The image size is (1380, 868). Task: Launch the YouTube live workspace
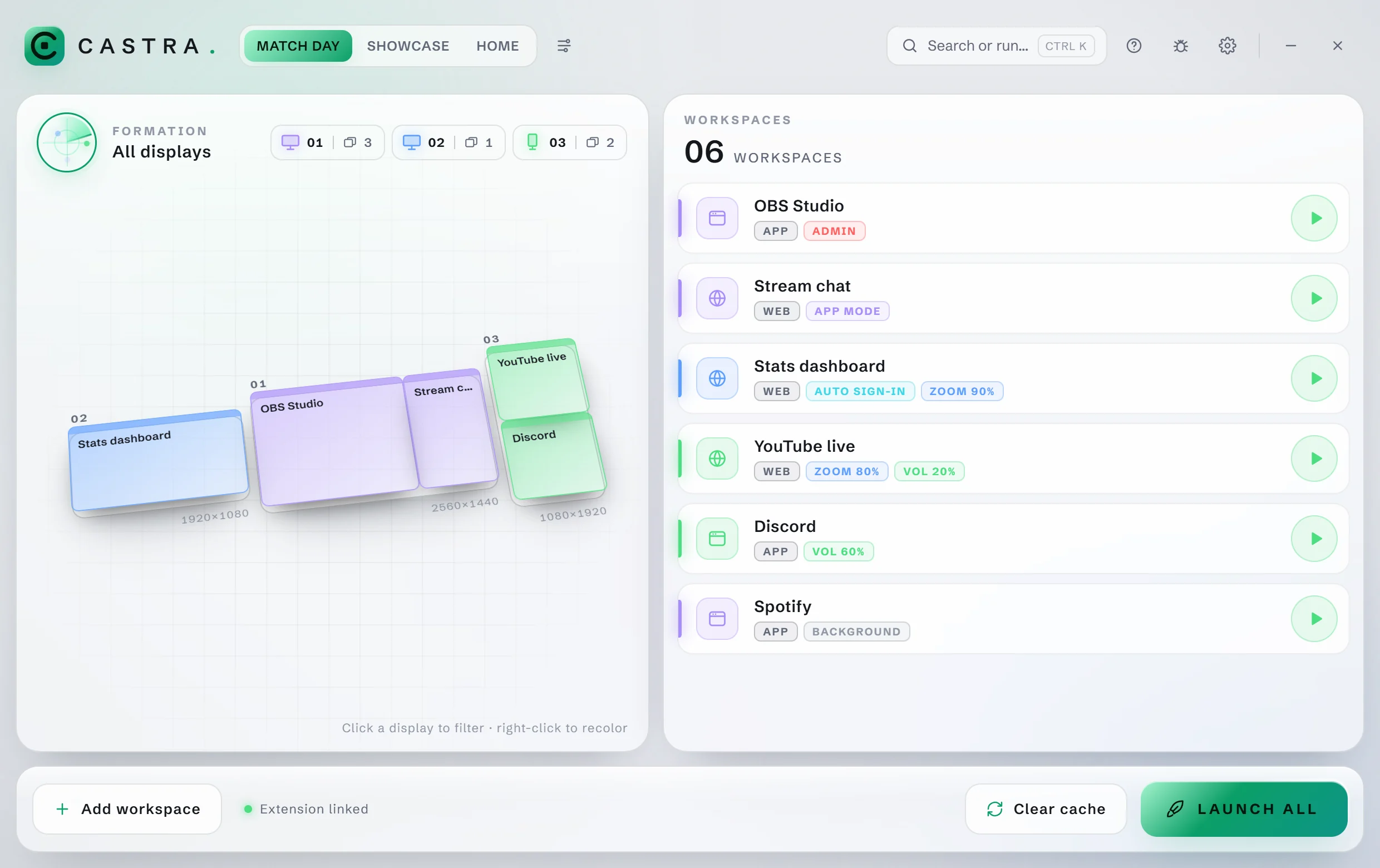(1314, 458)
